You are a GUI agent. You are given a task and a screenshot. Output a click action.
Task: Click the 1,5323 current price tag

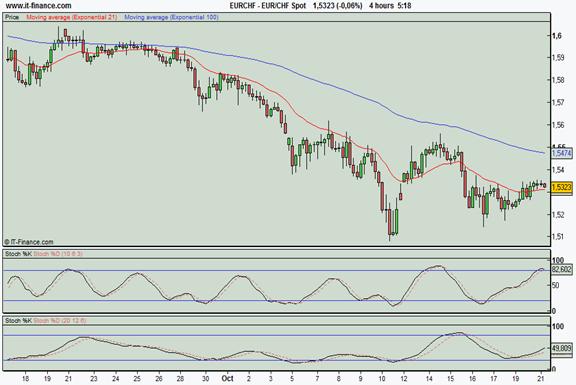562,187
